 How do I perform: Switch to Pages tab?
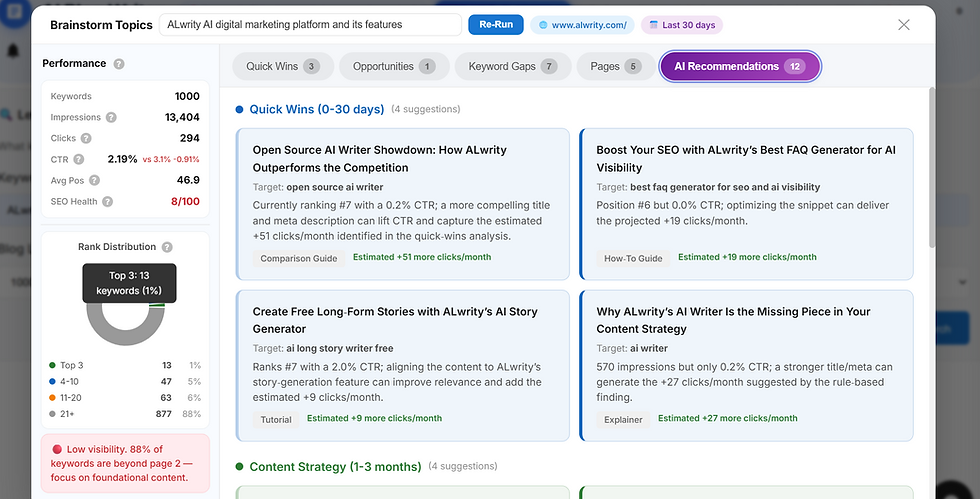(x=616, y=66)
